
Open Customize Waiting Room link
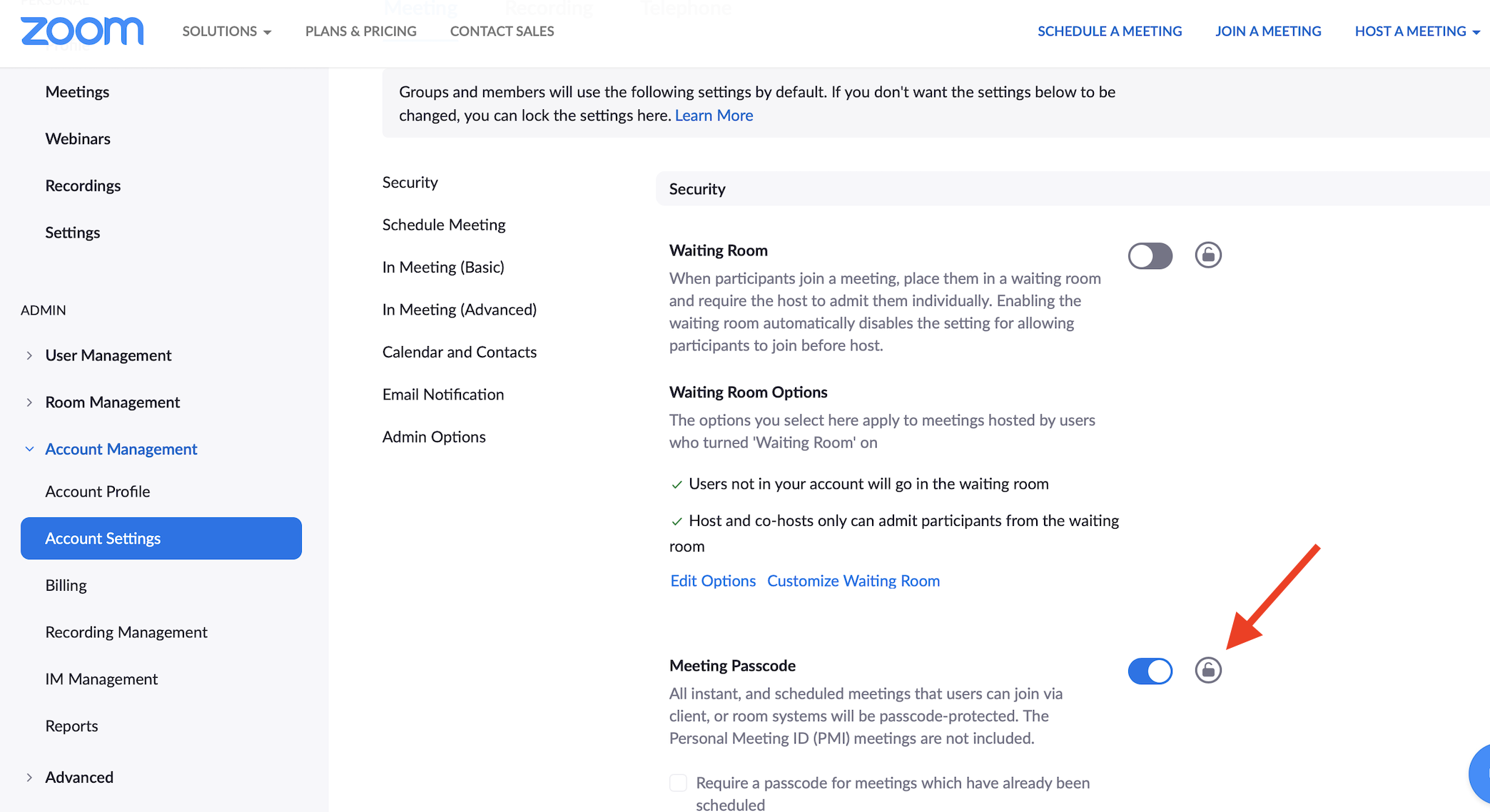tap(853, 581)
